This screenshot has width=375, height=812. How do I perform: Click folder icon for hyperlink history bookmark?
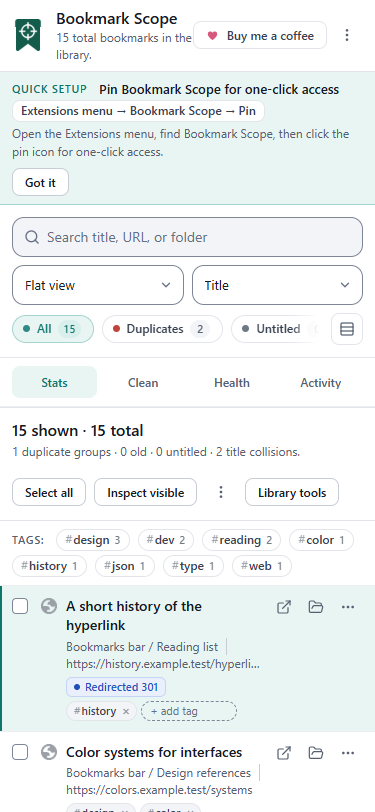(x=316, y=607)
